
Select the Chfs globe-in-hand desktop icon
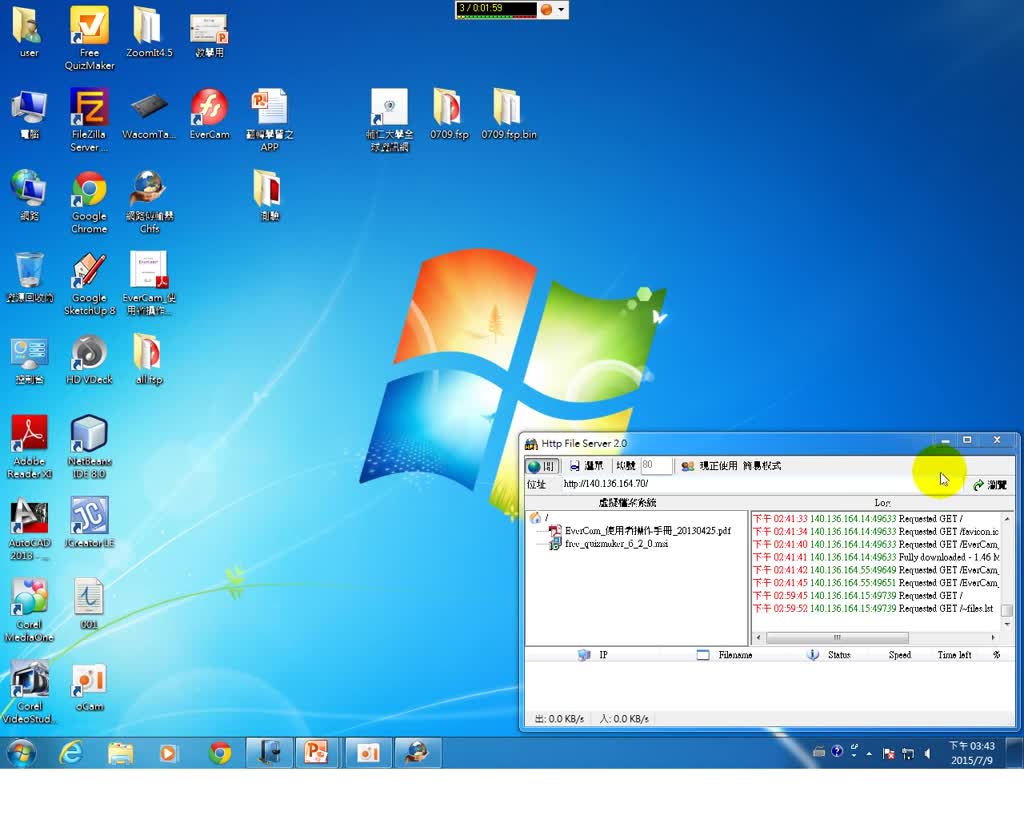click(x=149, y=202)
